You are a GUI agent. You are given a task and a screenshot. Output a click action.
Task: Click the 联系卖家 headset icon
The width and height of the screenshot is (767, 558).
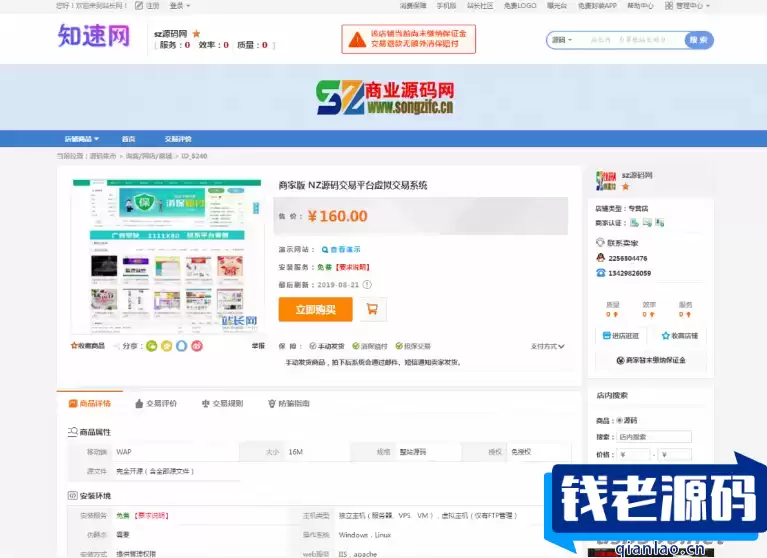coord(600,243)
